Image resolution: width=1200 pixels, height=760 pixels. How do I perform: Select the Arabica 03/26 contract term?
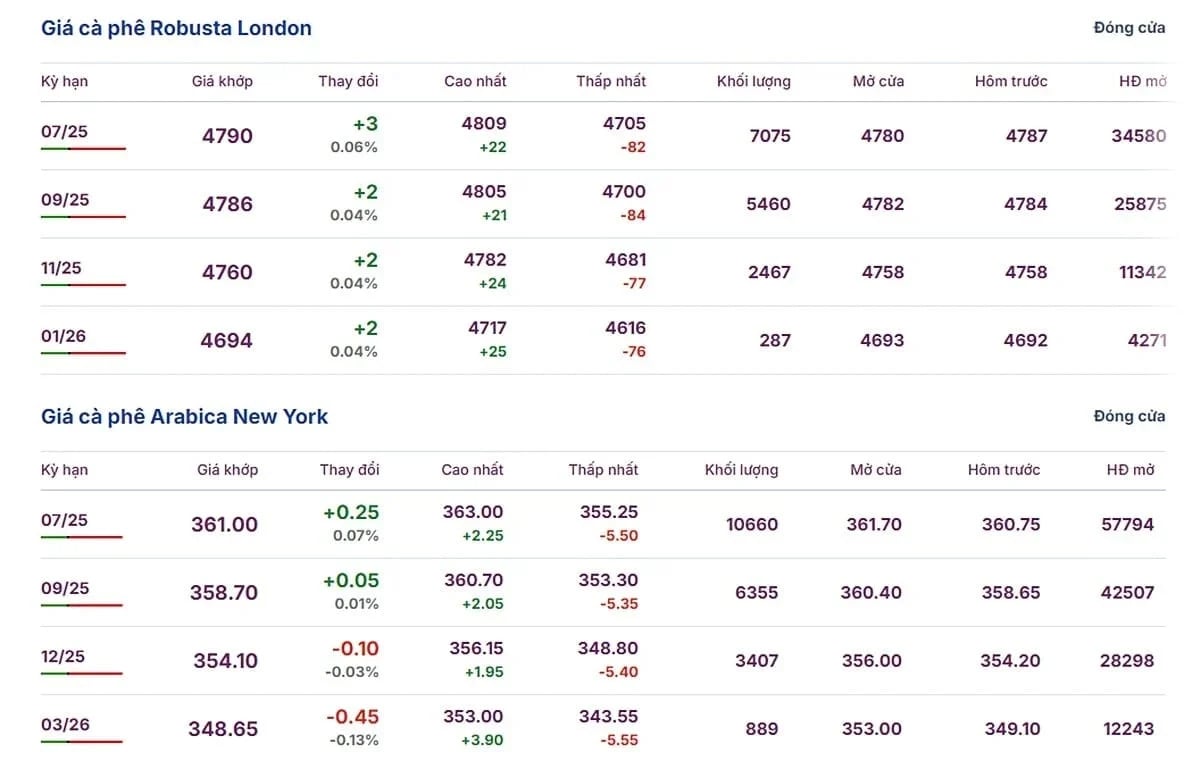(65, 723)
